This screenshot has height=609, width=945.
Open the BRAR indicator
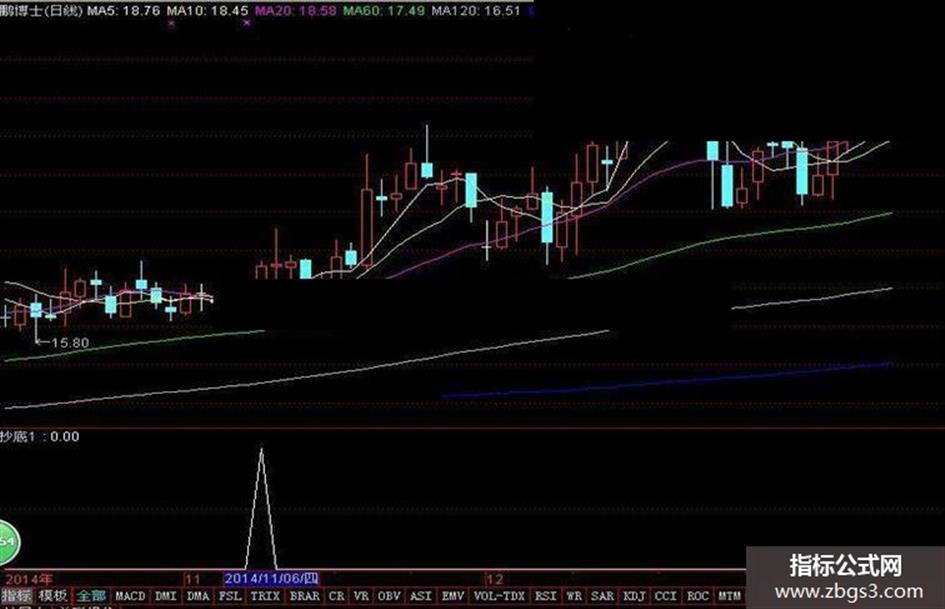coord(304,596)
